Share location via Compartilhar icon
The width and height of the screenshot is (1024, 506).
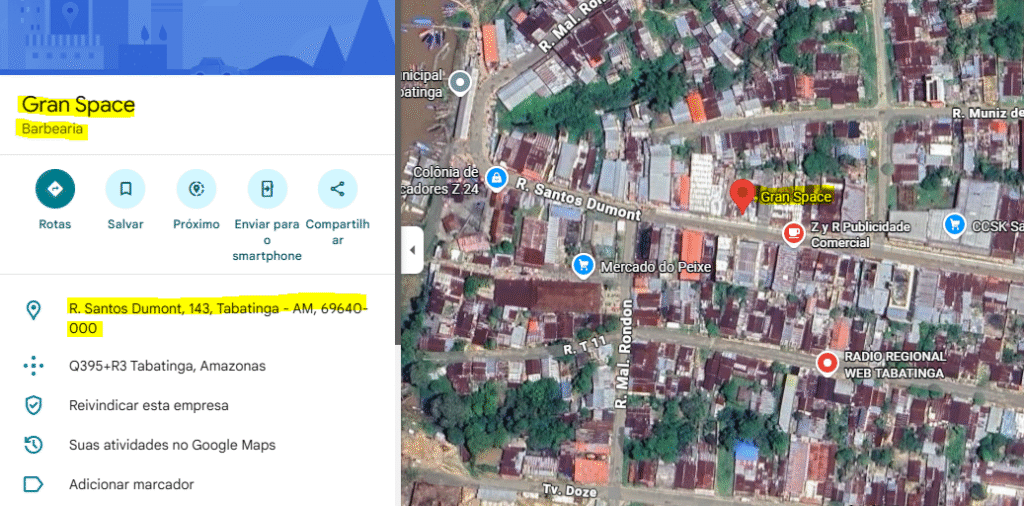(337, 188)
